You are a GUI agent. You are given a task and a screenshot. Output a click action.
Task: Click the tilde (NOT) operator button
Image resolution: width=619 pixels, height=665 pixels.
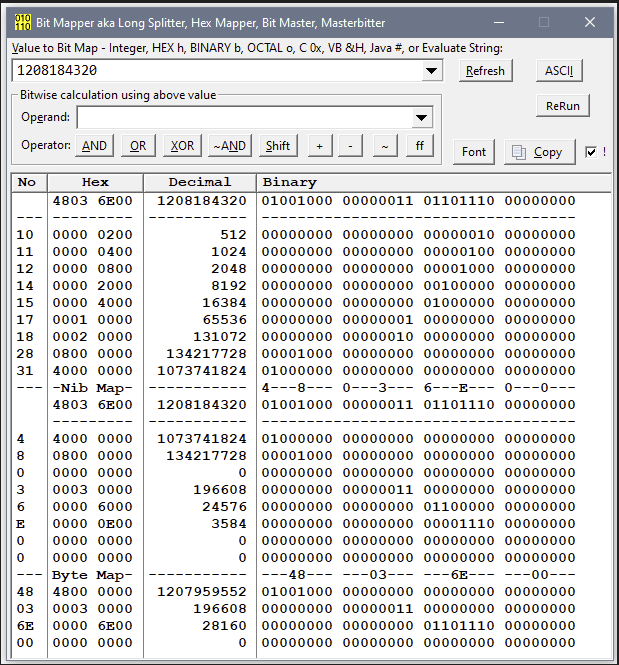pyautogui.click(x=385, y=146)
